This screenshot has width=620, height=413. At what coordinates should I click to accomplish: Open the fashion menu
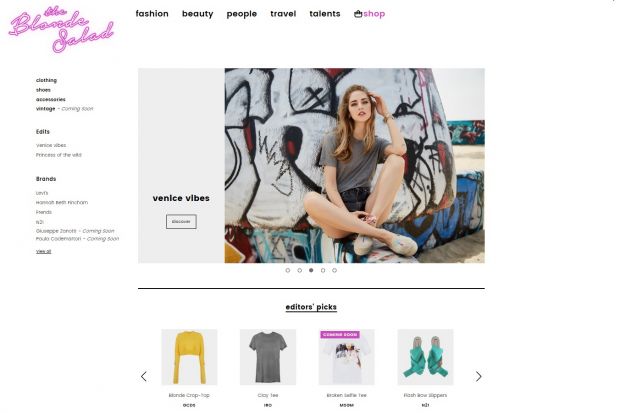(152, 14)
